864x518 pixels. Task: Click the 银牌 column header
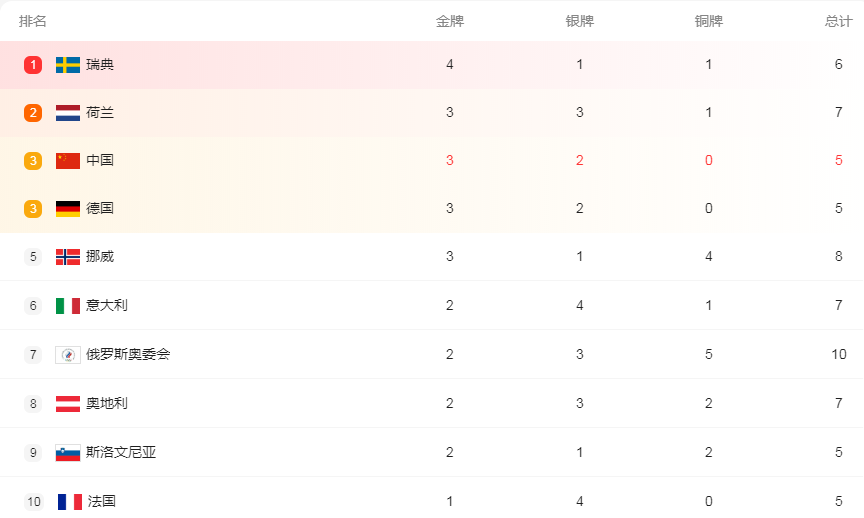(x=580, y=21)
